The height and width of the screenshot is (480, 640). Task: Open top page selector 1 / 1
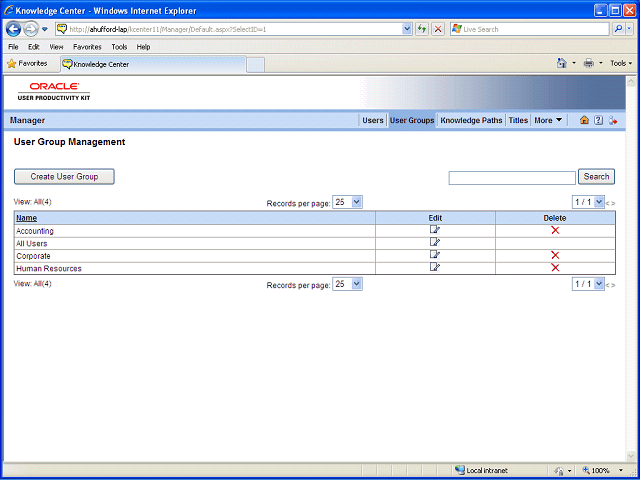[x=588, y=202]
